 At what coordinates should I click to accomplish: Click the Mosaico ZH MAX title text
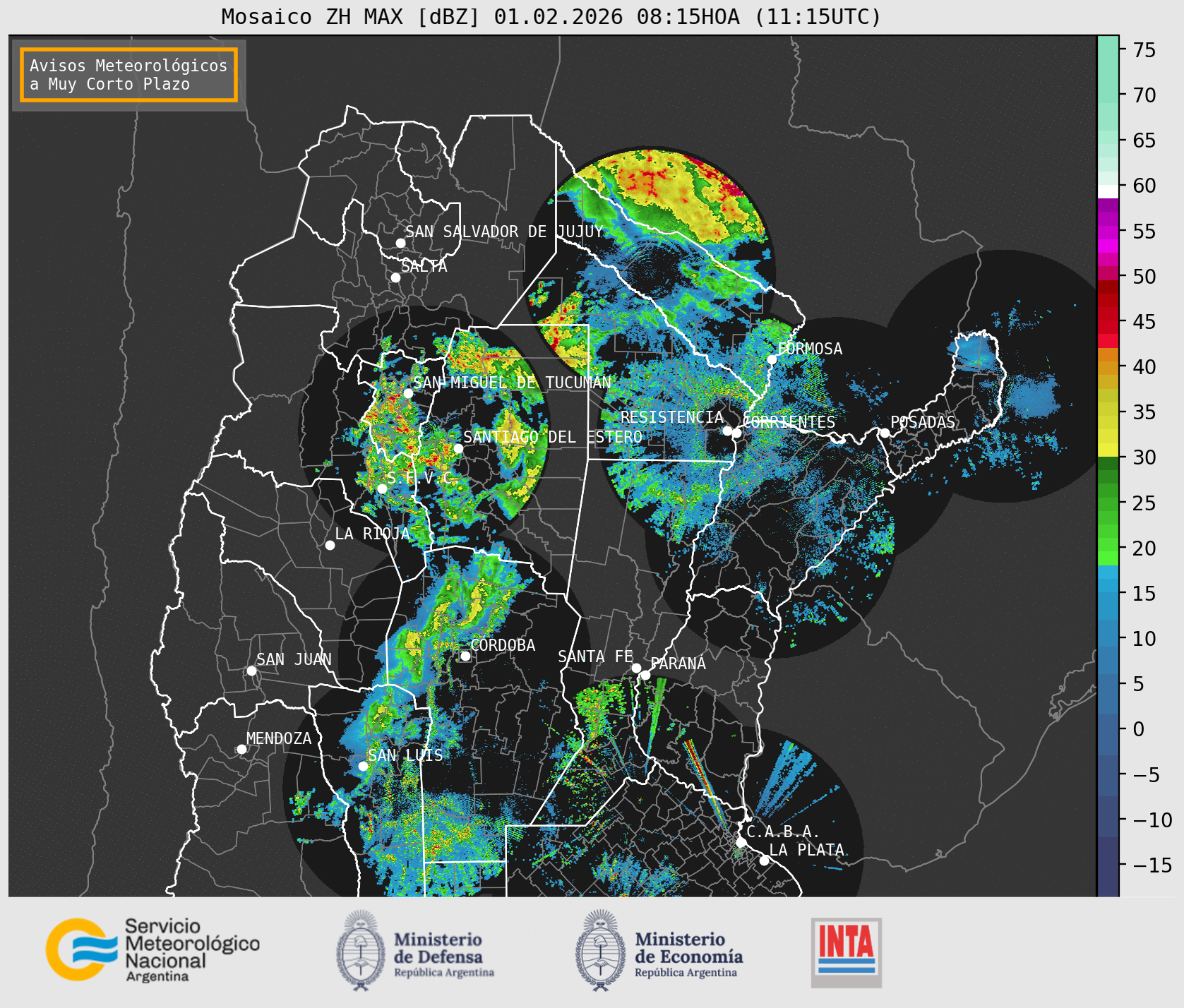coord(551,16)
